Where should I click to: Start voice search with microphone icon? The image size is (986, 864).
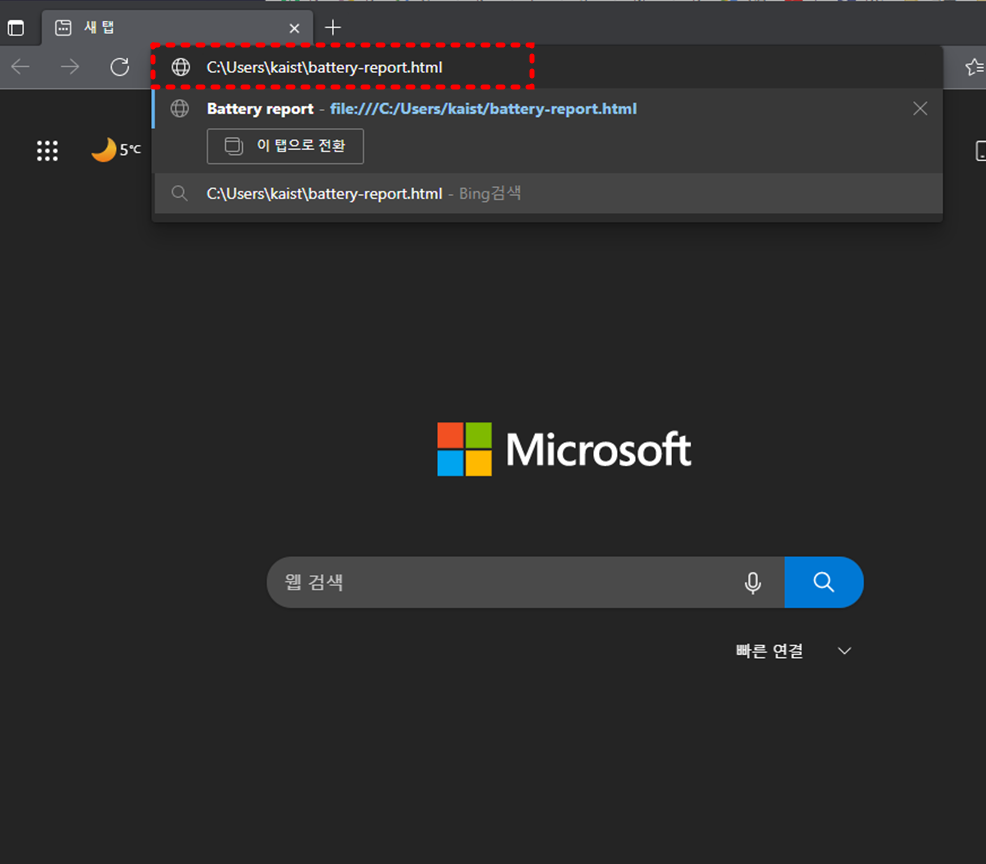753,583
